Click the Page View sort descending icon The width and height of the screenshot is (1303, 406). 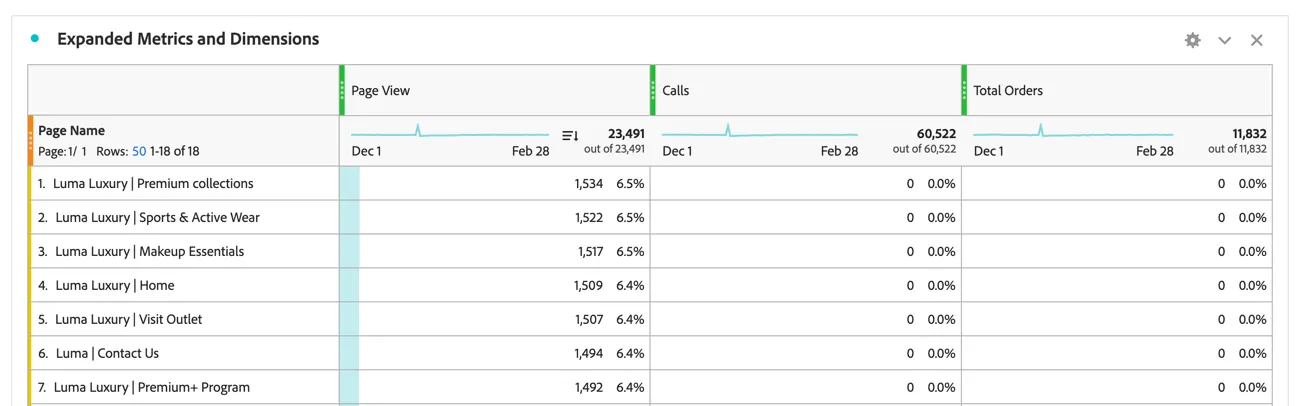point(570,135)
